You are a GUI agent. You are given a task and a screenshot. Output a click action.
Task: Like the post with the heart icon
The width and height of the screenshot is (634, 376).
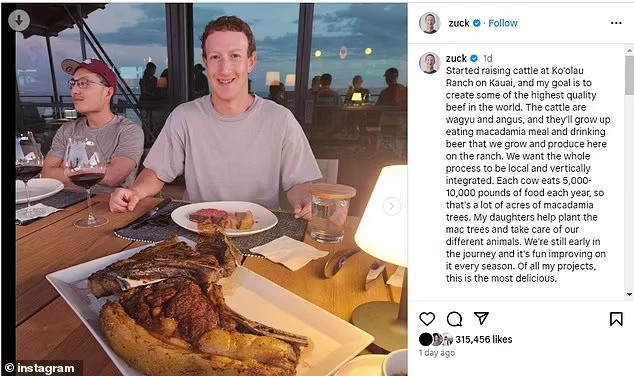(427, 319)
